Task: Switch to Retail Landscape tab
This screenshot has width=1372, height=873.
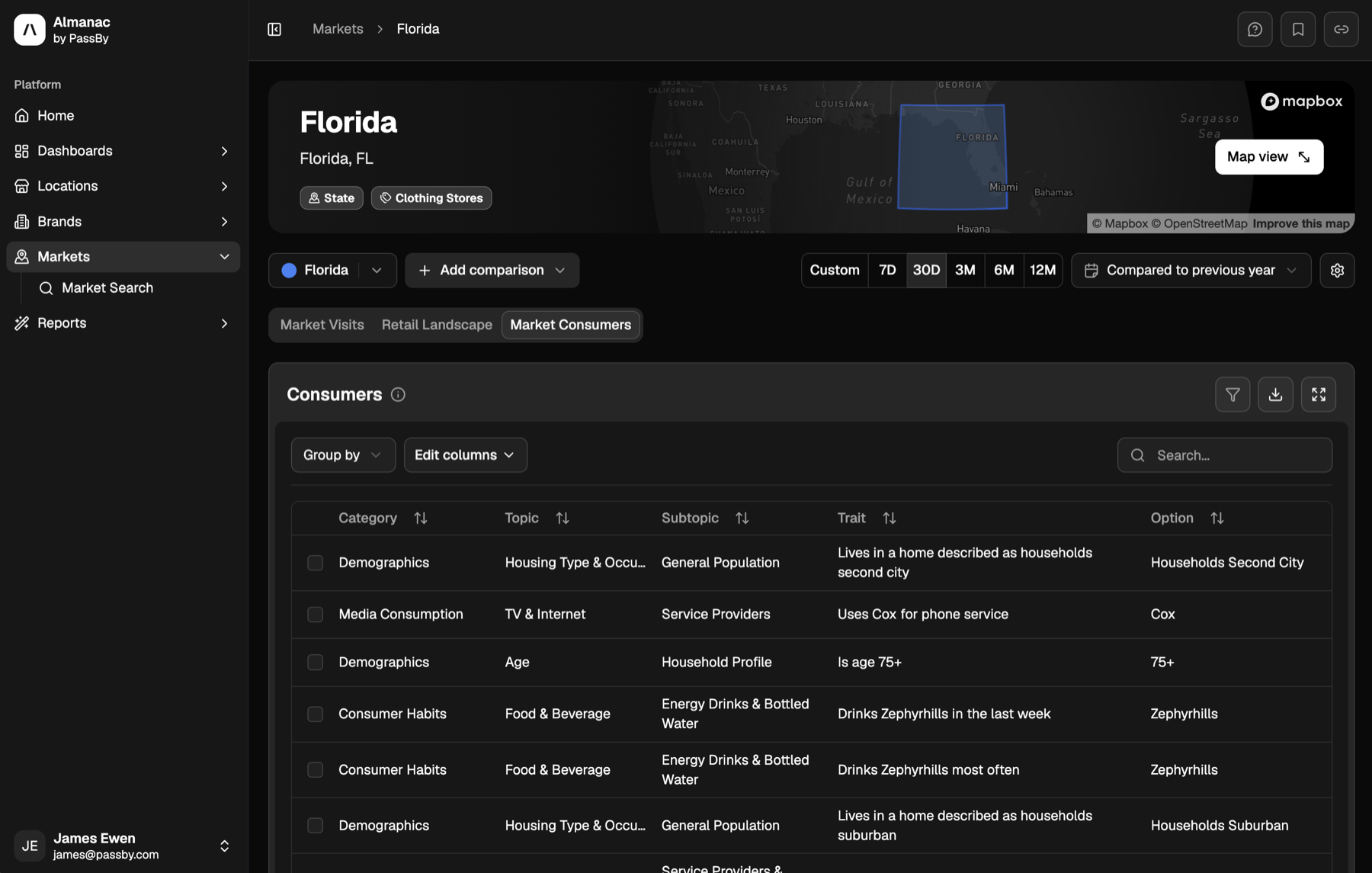Action: coord(437,325)
